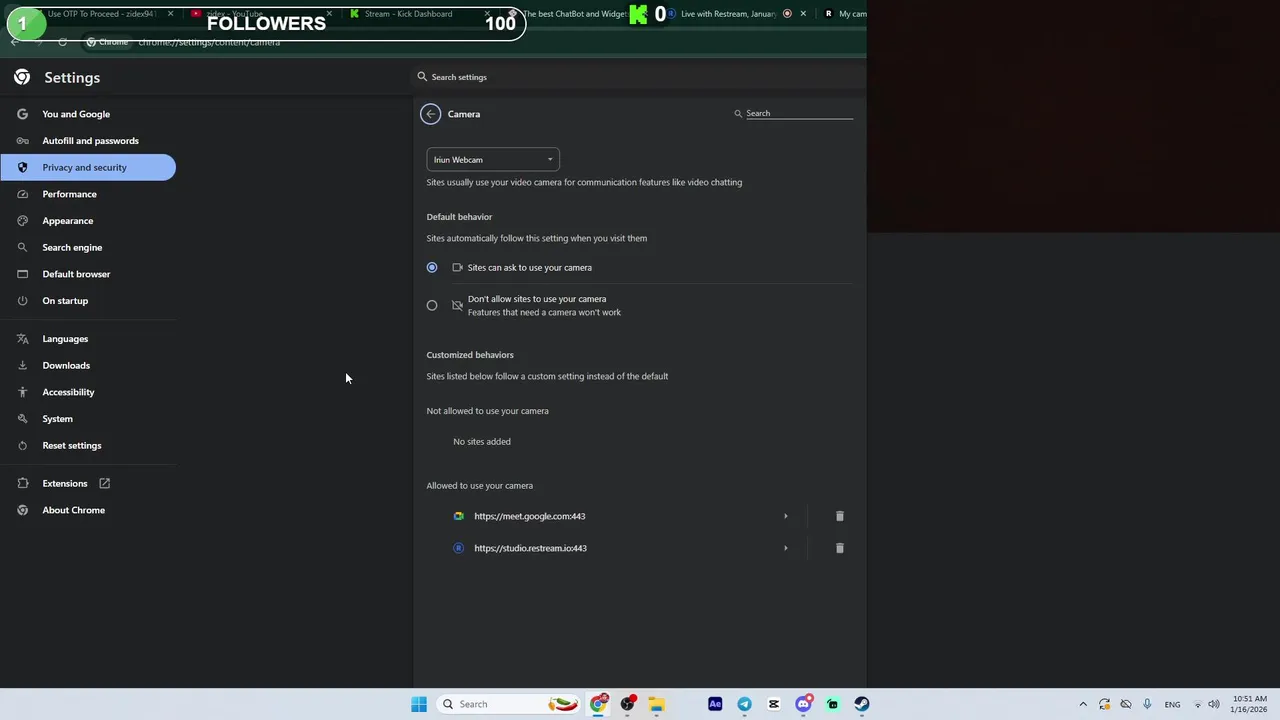This screenshot has height=720, width=1280.
Task: Go back using the Camera back arrow
Action: tap(430, 114)
